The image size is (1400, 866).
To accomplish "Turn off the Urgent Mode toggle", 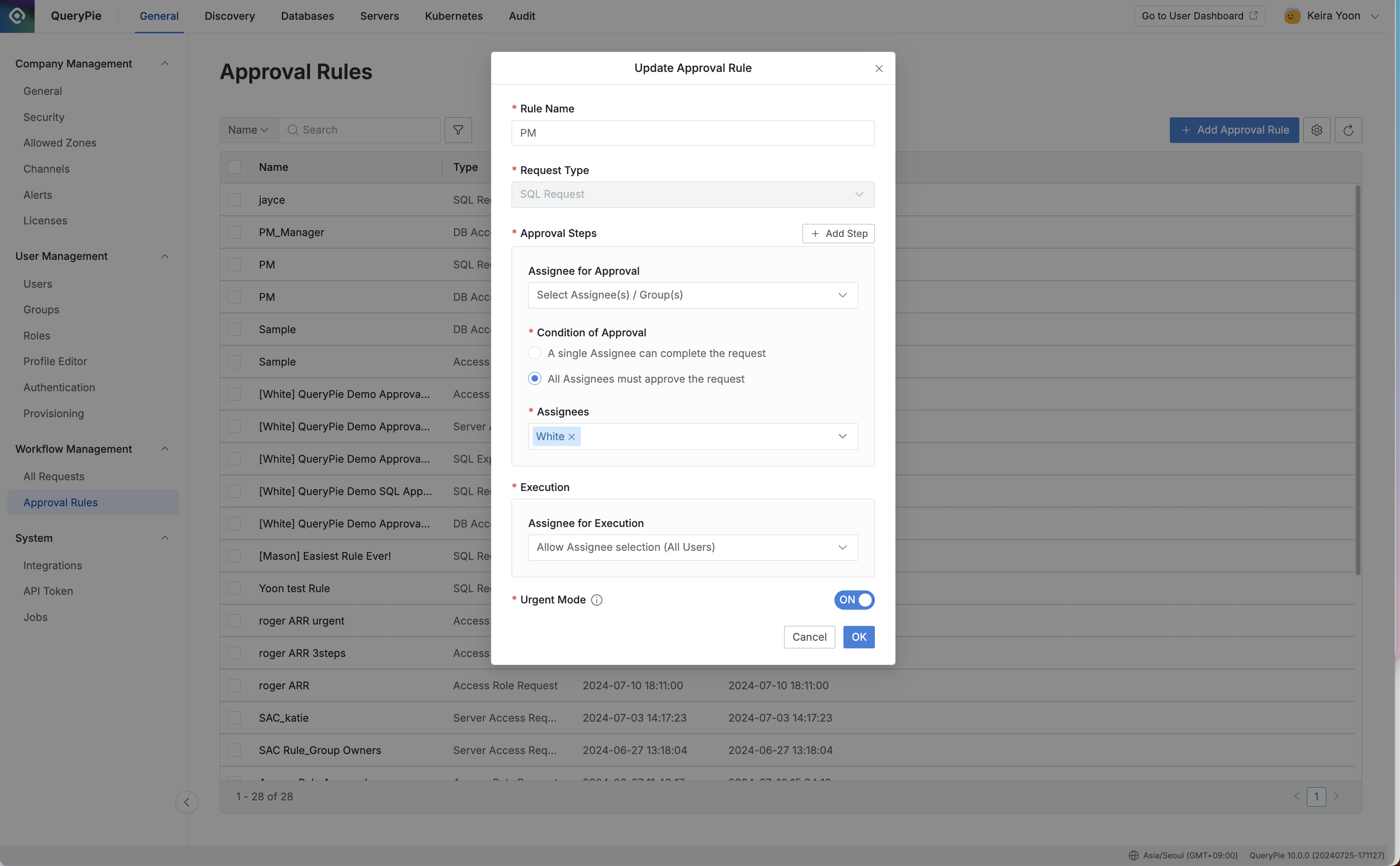I will point(854,600).
